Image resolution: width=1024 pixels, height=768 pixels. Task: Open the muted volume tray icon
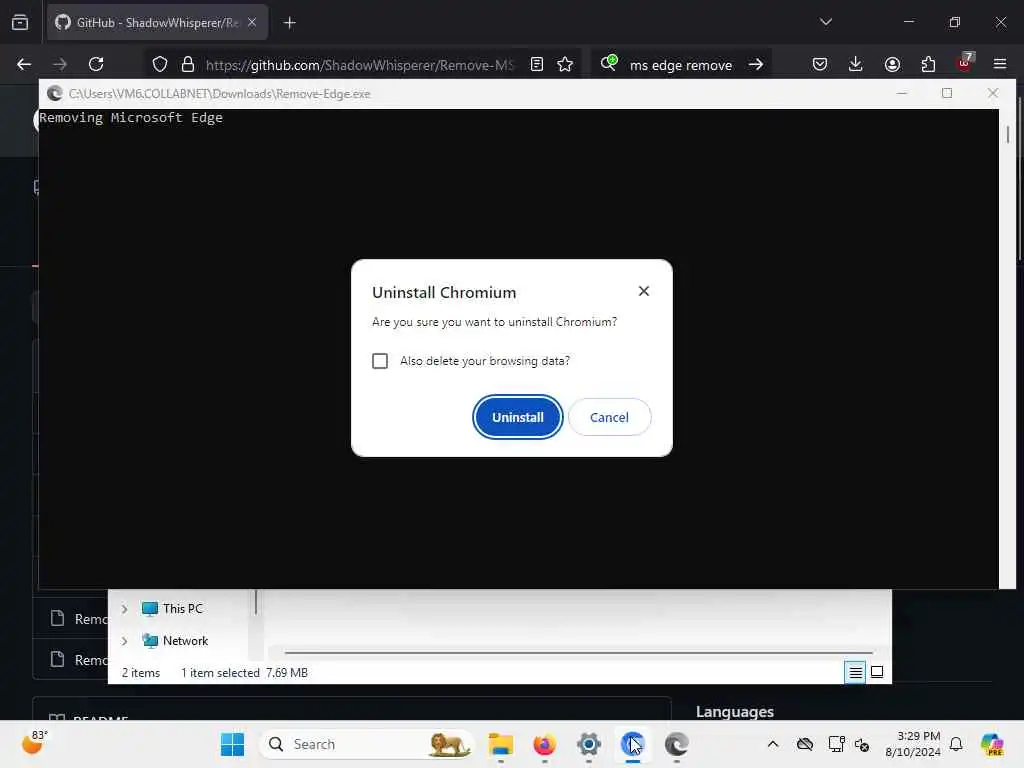tap(862, 744)
